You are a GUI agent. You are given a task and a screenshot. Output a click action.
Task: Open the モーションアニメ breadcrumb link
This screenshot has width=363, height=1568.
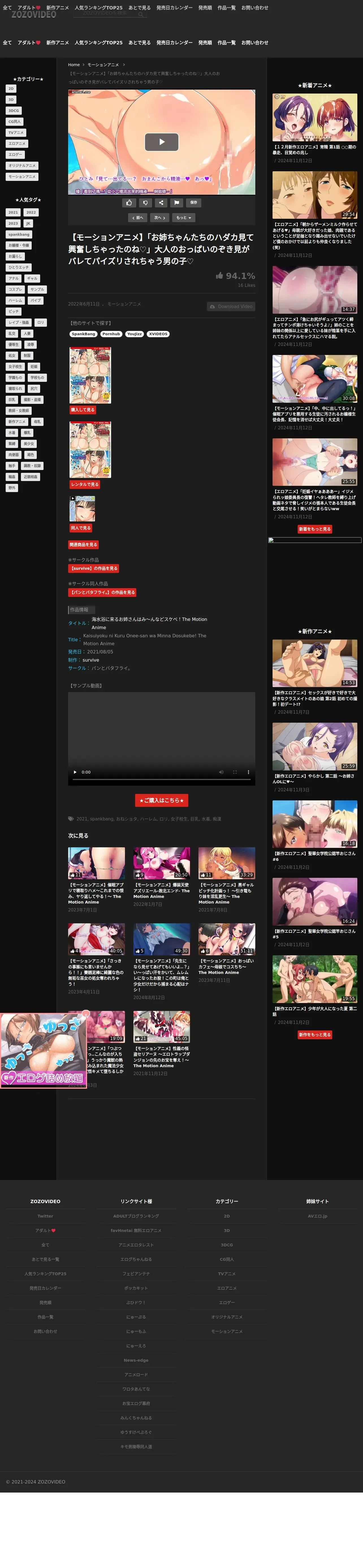click(103, 64)
